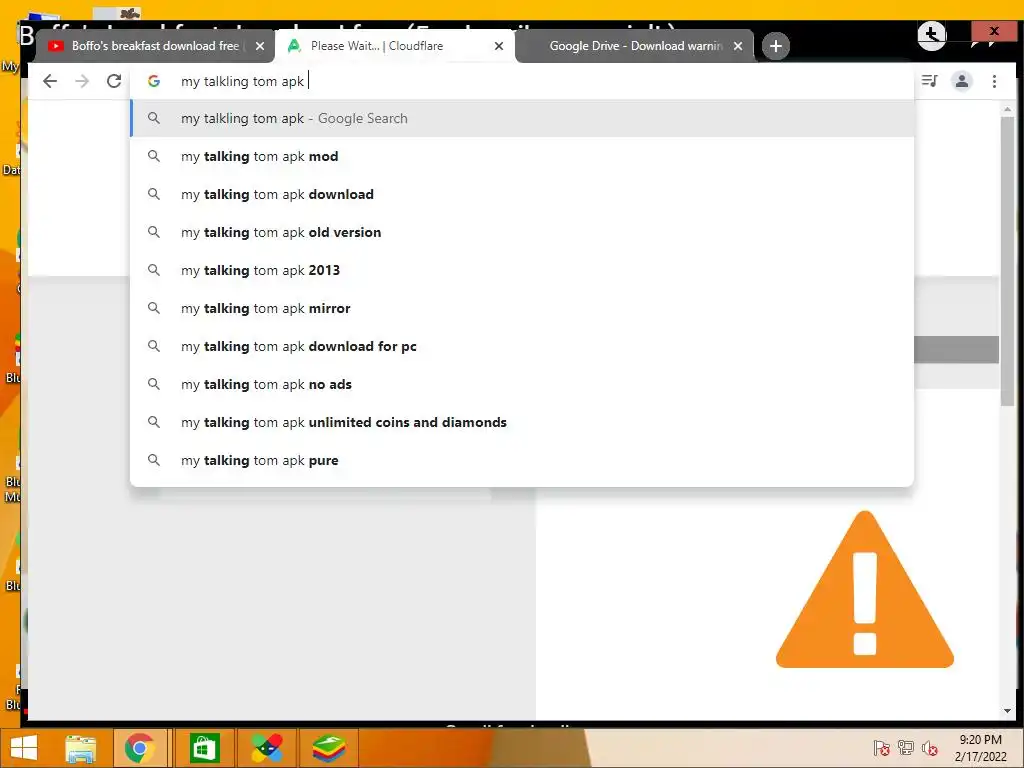Select 'my talkling tom apk - Google Search' suggestion

[x=522, y=118]
